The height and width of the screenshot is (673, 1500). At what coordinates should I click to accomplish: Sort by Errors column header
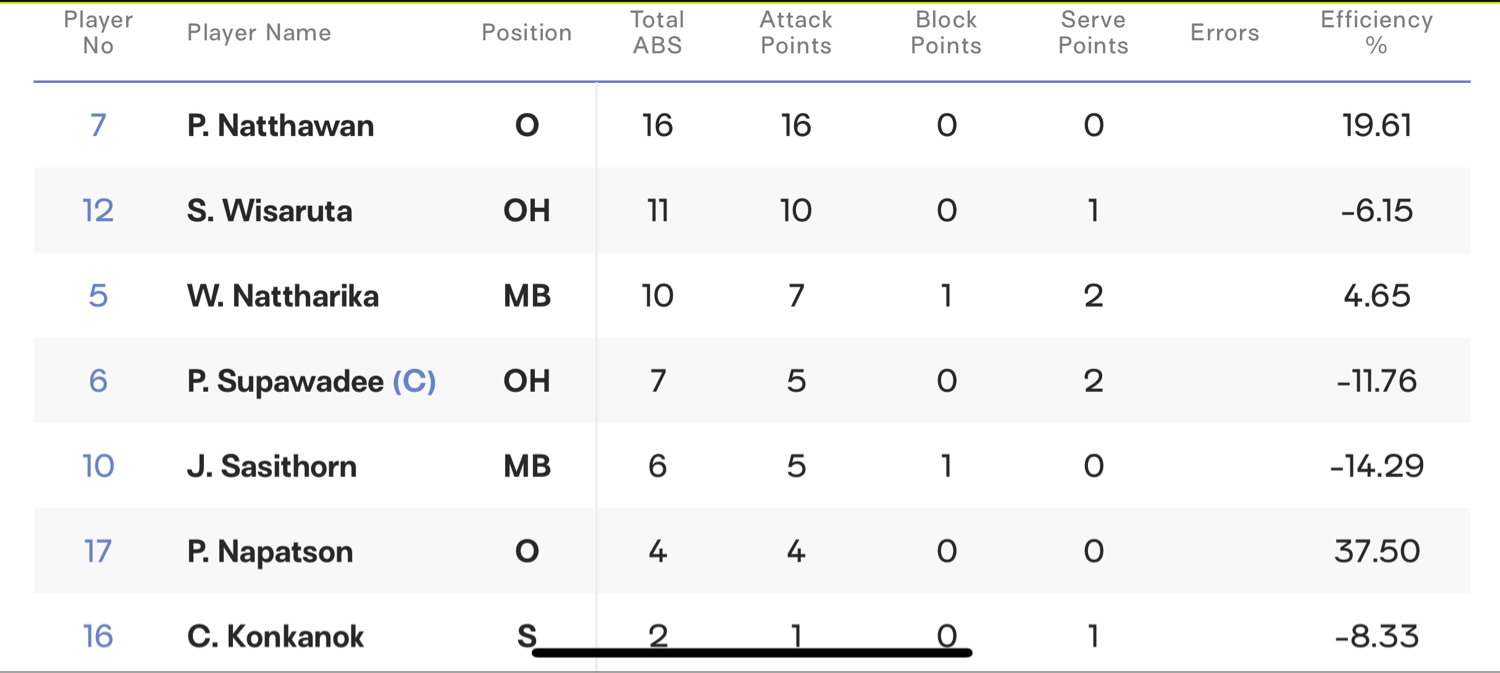tap(1224, 33)
